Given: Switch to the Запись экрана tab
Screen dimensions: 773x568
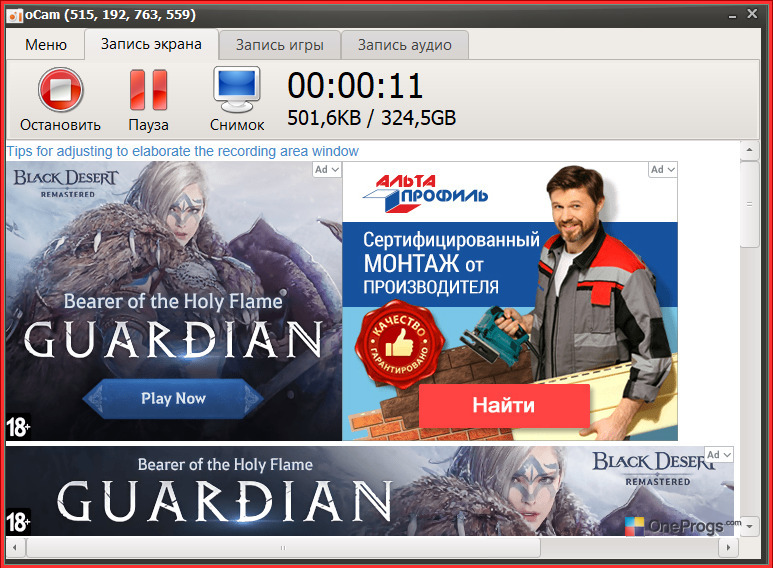Looking at the screenshot, I should coord(151,44).
